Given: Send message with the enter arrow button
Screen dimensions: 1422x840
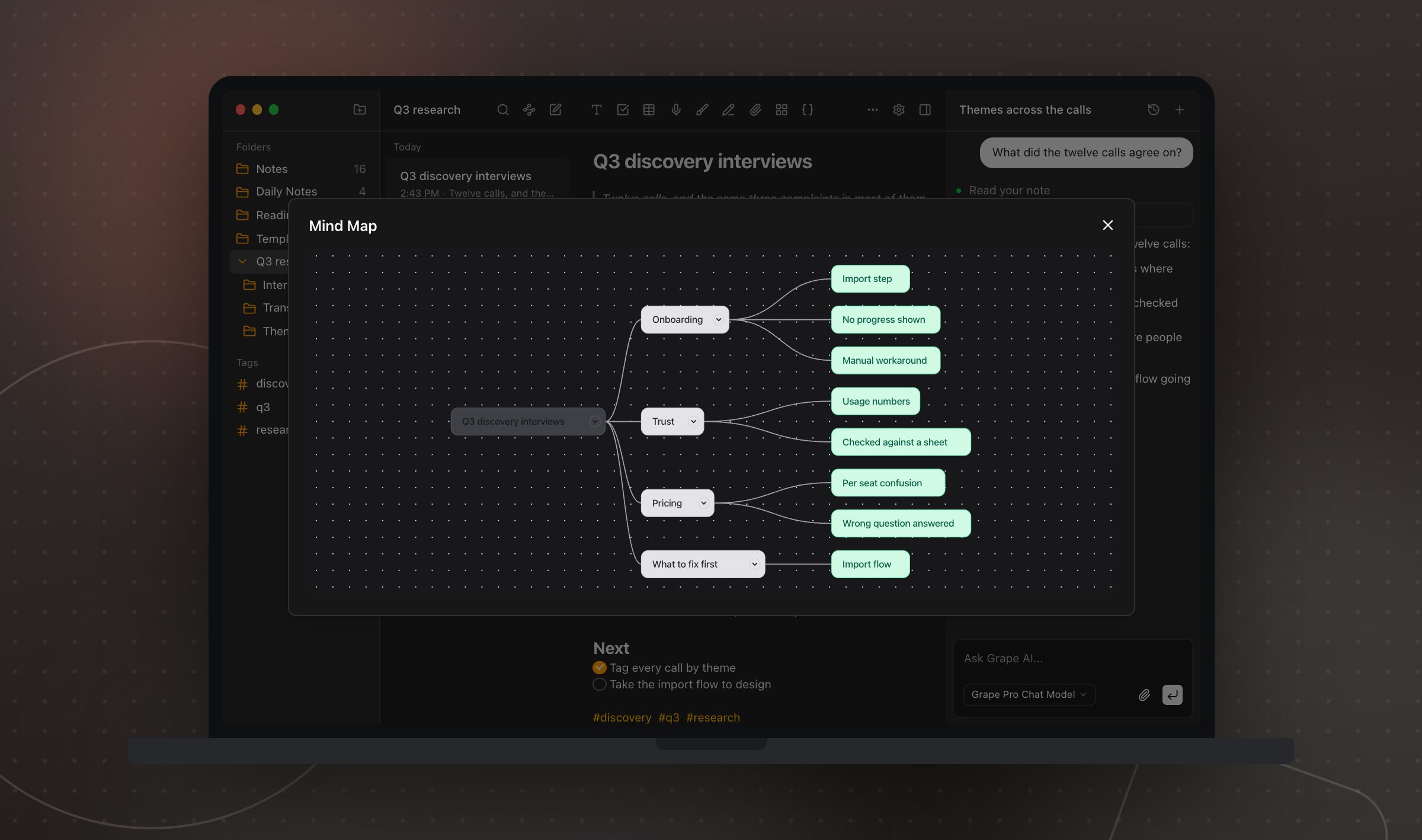Looking at the screenshot, I should click(x=1172, y=695).
